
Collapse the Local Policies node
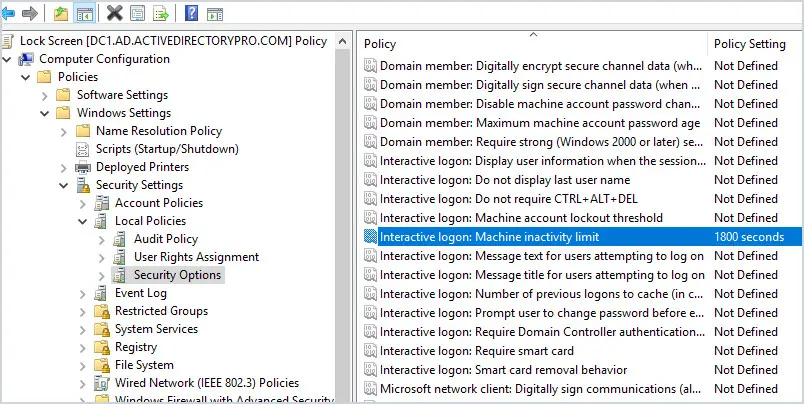pos(83,221)
